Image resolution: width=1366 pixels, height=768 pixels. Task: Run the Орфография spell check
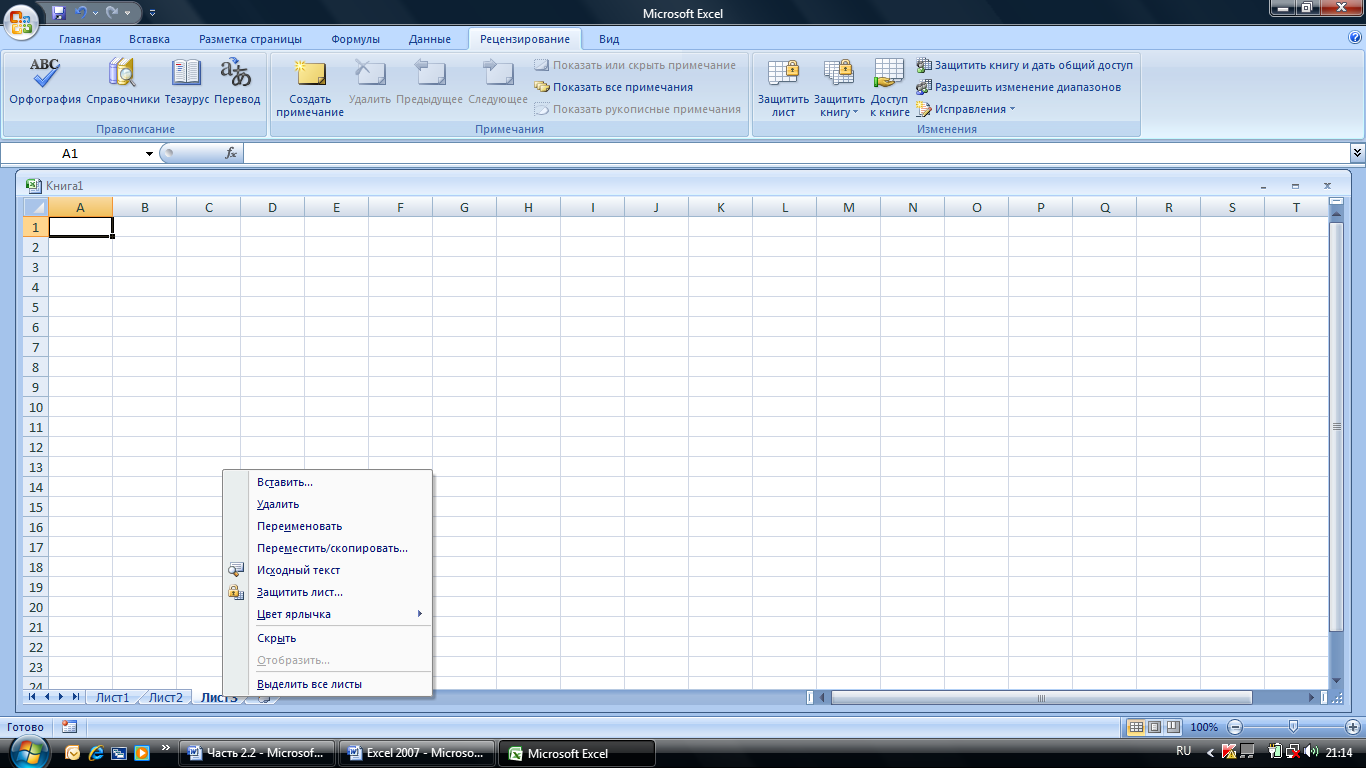point(45,83)
